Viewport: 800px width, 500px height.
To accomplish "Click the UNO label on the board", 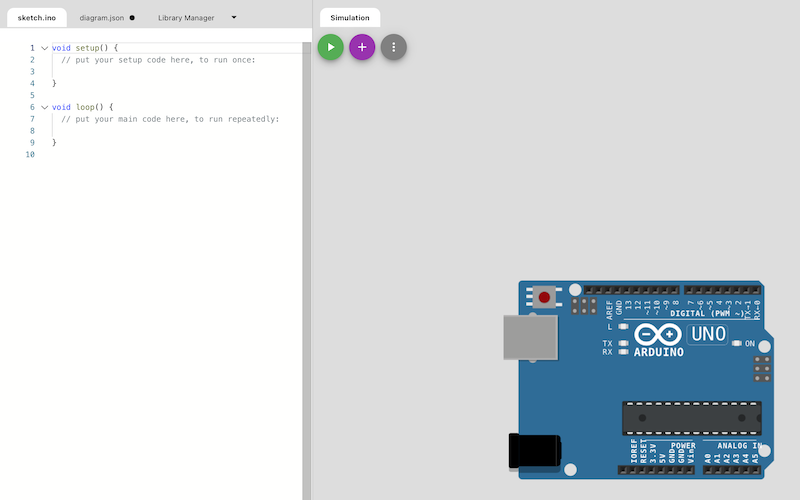I will tap(708, 334).
